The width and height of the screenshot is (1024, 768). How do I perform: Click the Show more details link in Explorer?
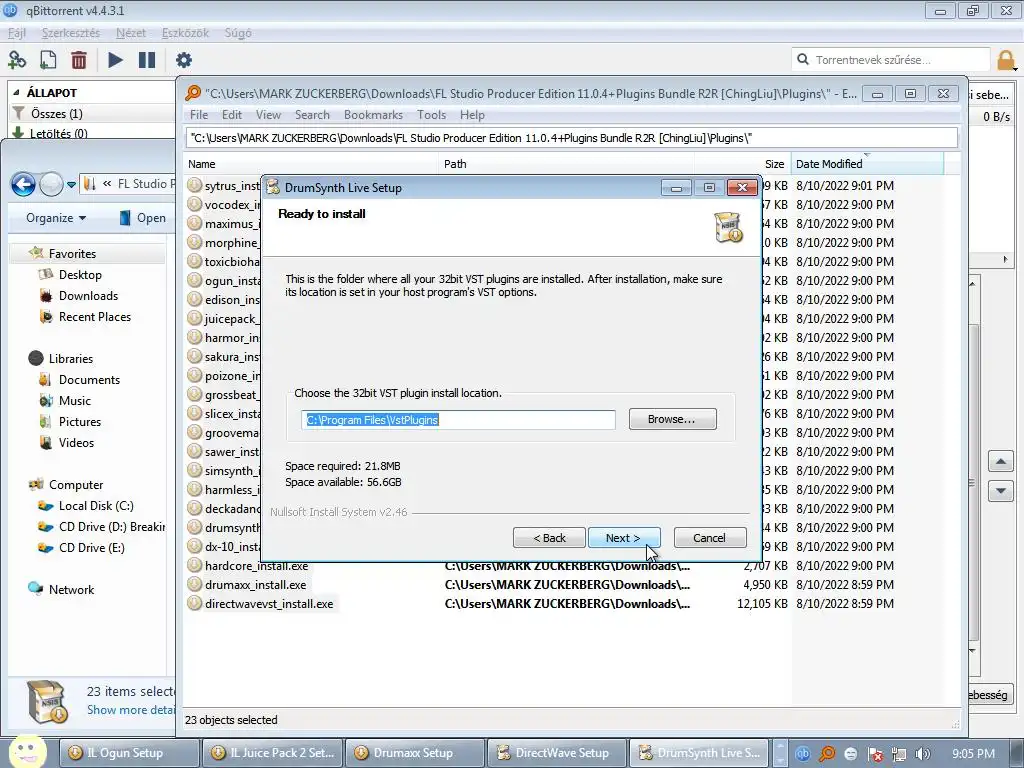click(x=131, y=710)
